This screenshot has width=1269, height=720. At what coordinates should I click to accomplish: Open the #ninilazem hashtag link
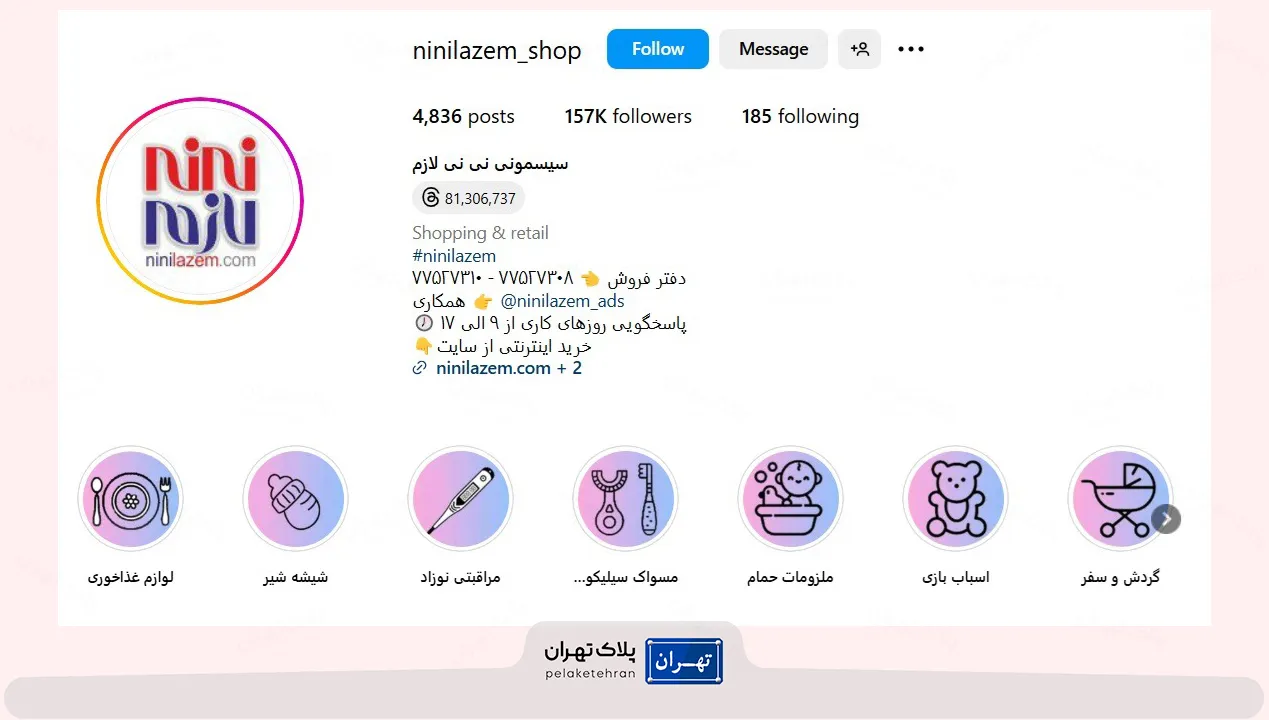point(454,256)
